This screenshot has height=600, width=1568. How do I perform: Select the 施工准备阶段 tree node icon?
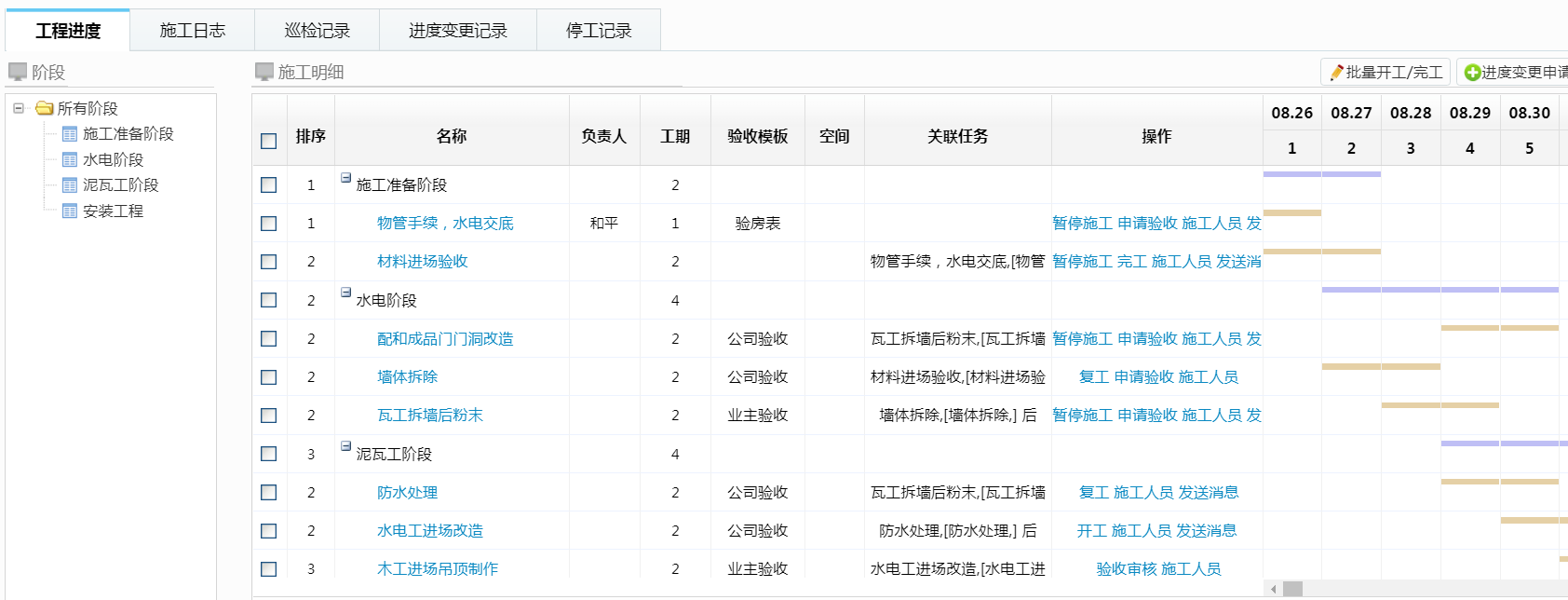pos(70,134)
